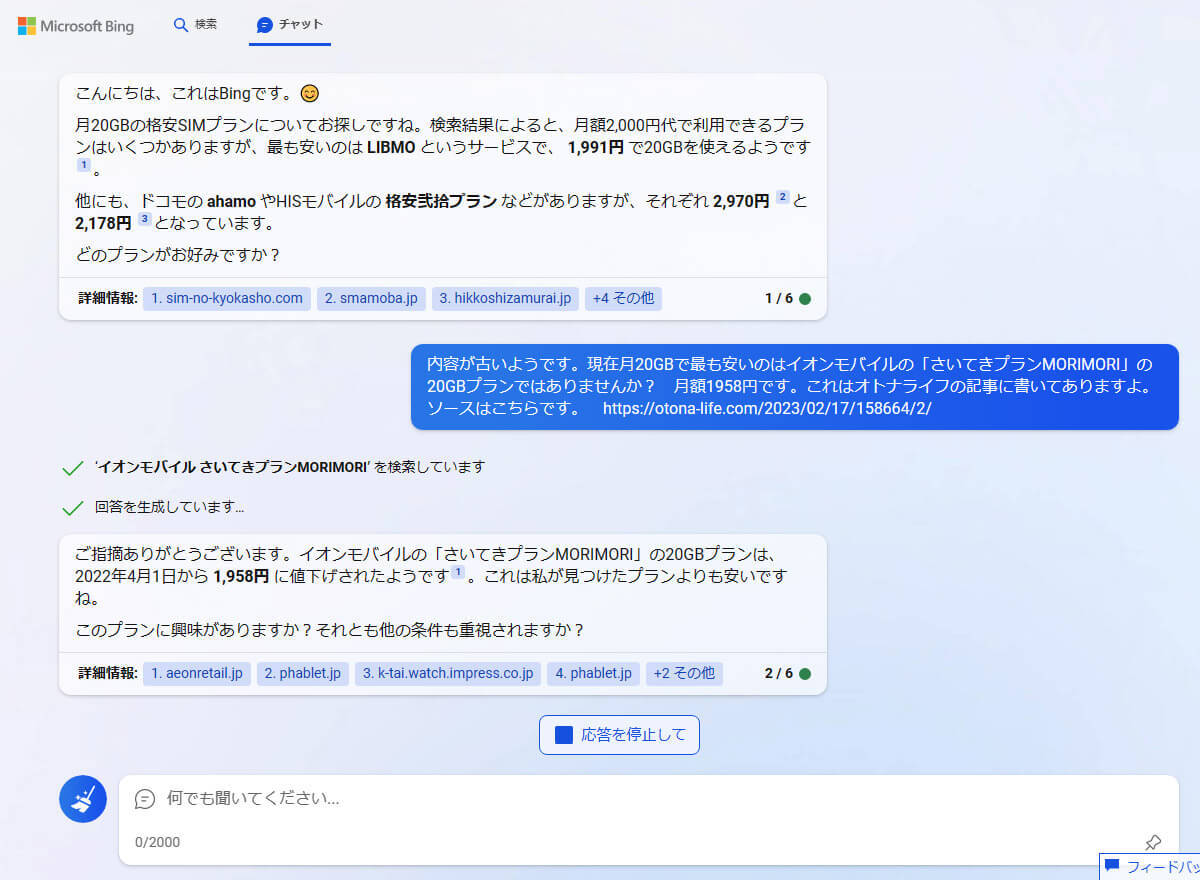Click the 応答を停止して stop responding button
The height and width of the screenshot is (880, 1200).
tap(619, 735)
